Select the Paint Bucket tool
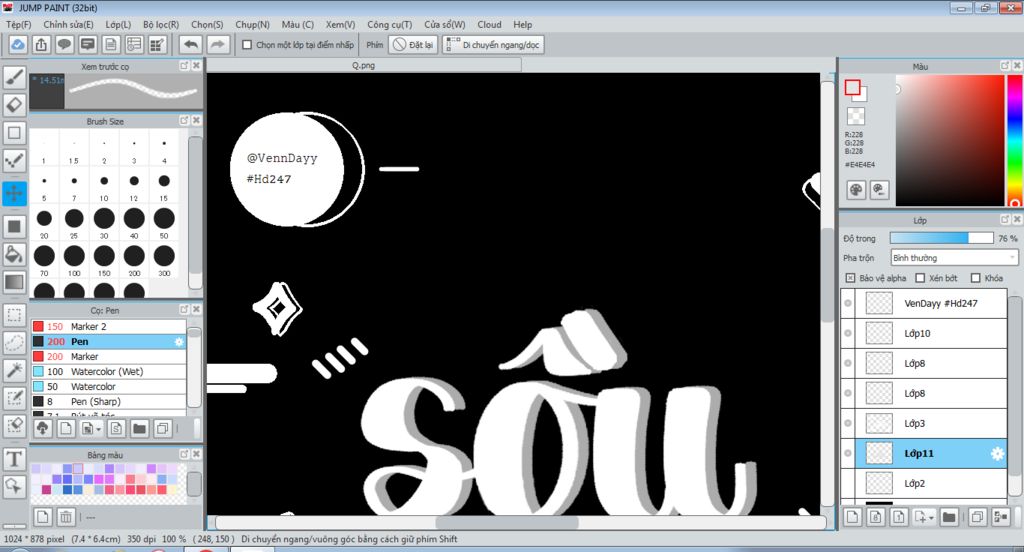This screenshot has width=1024, height=552. (x=14, y=254)
